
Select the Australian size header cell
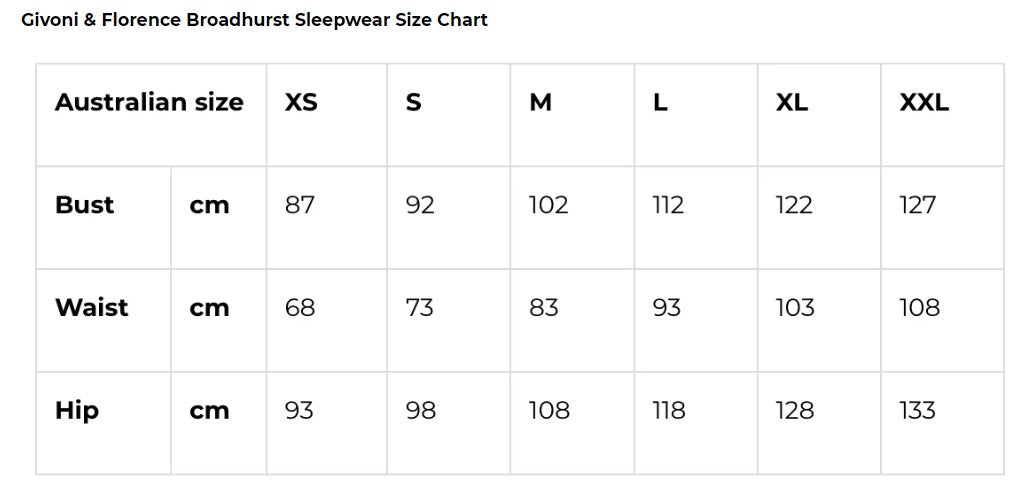tap(149, 102)
